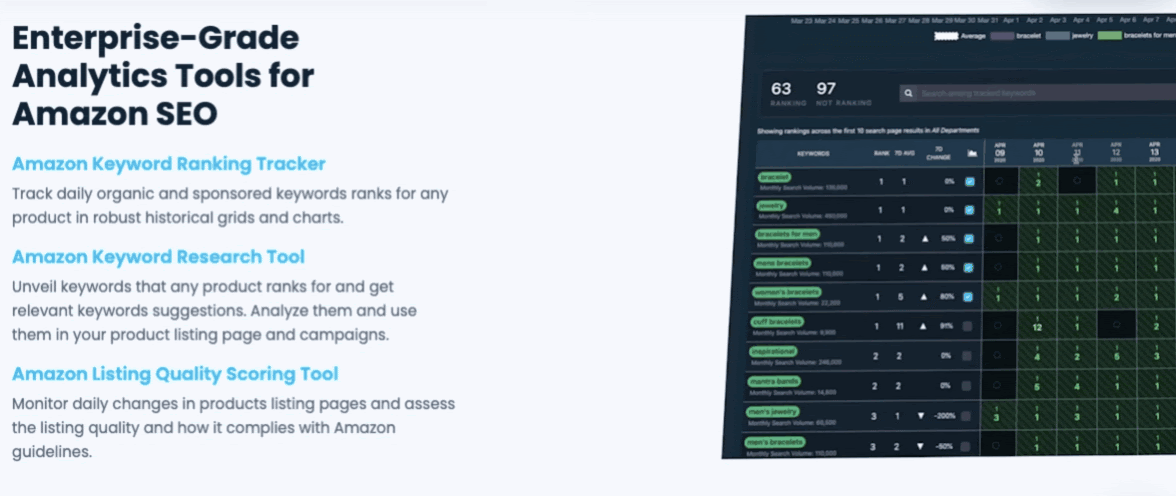Click the up arrow in mens bracelets row
1176x496 pixels.
[925, 267]
